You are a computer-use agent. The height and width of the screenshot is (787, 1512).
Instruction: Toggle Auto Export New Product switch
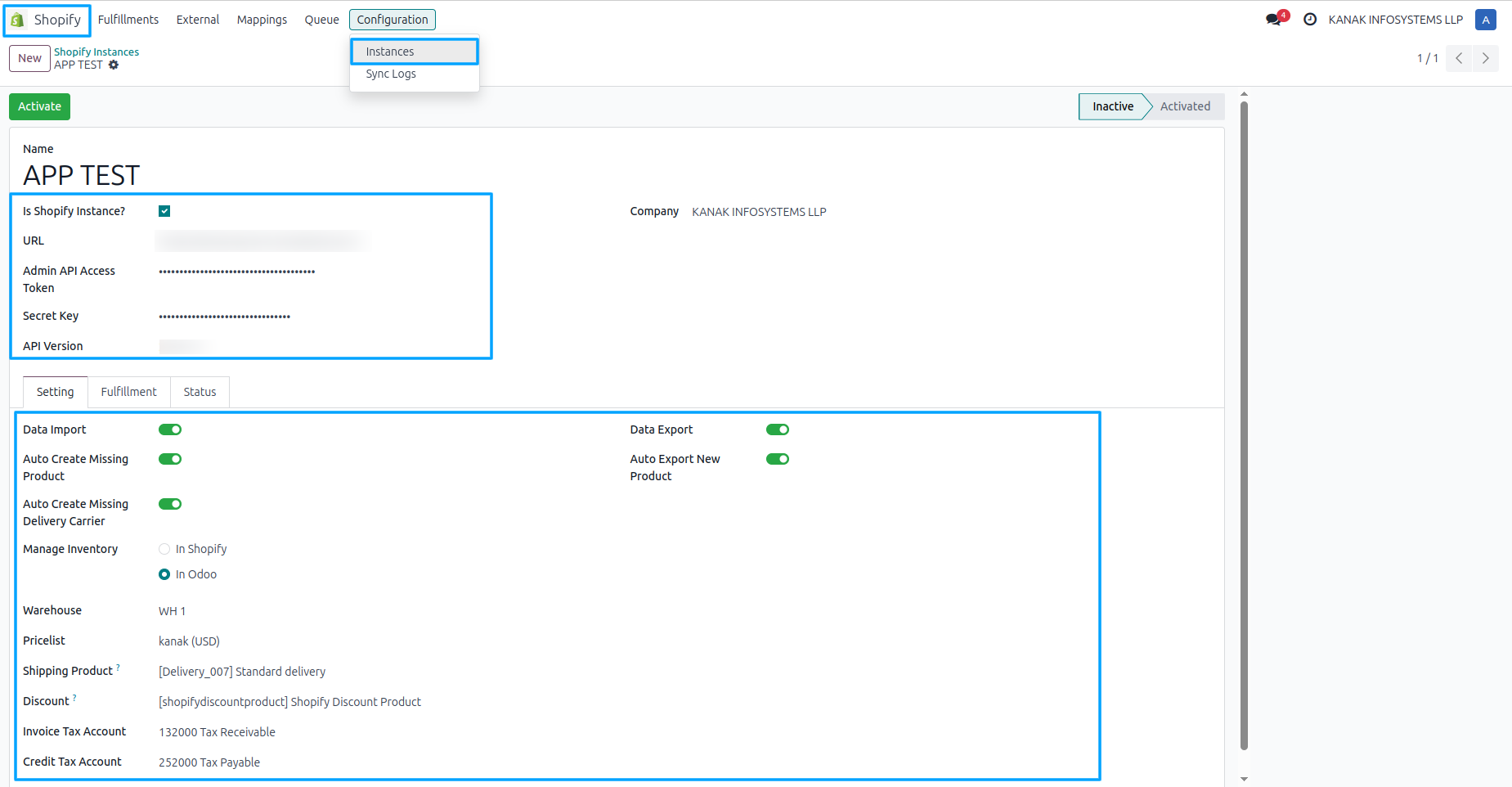click(778, 459)
